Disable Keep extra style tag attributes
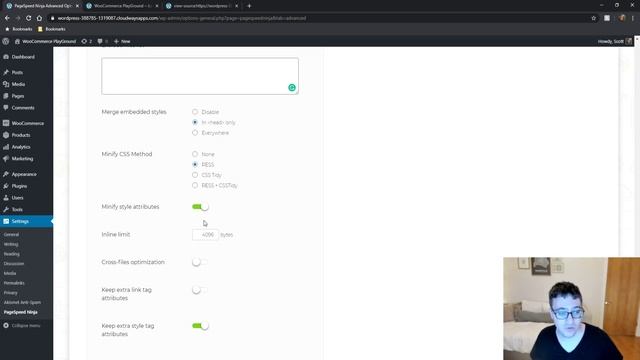 tap(200, 326)
